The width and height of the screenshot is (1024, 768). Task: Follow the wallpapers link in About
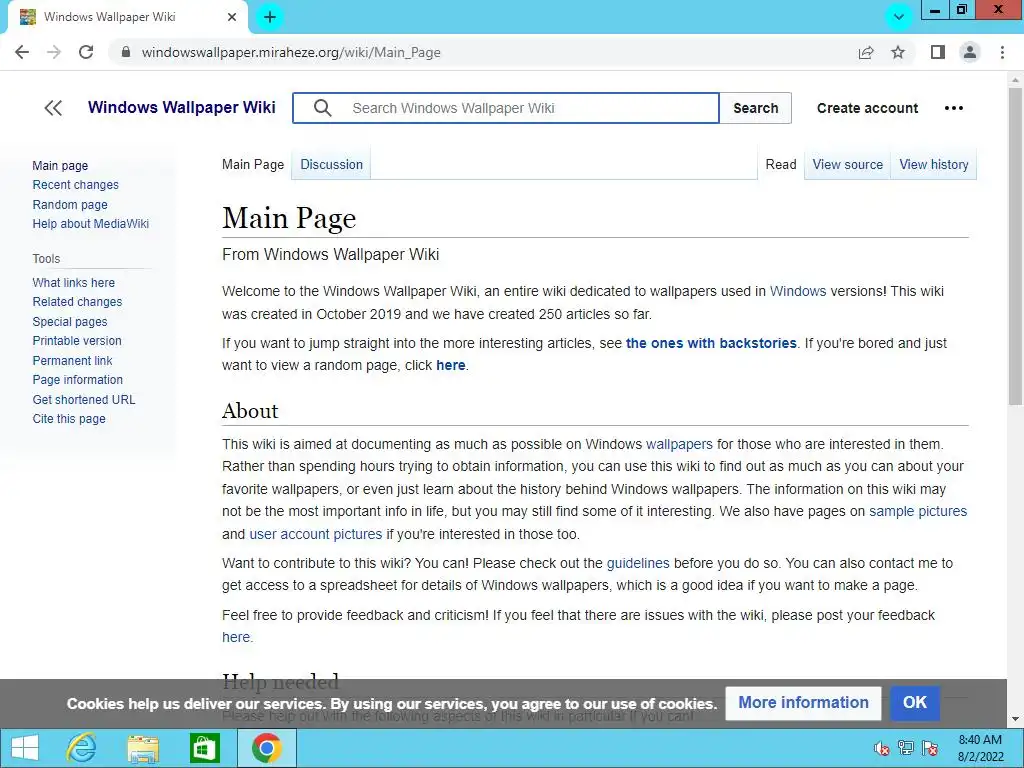tap(679, 444)
